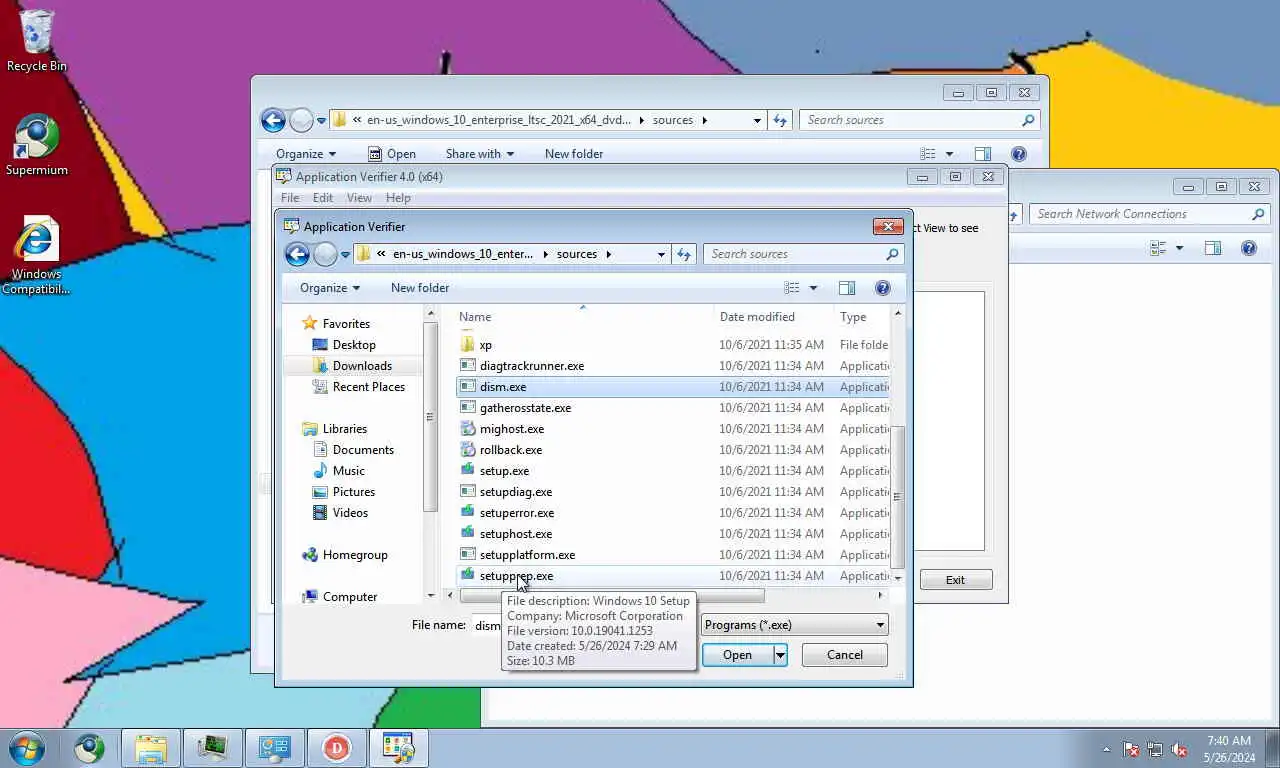Click the Start button orb
The width and height of the screenshot is (1280, 768).
(27, 747)
